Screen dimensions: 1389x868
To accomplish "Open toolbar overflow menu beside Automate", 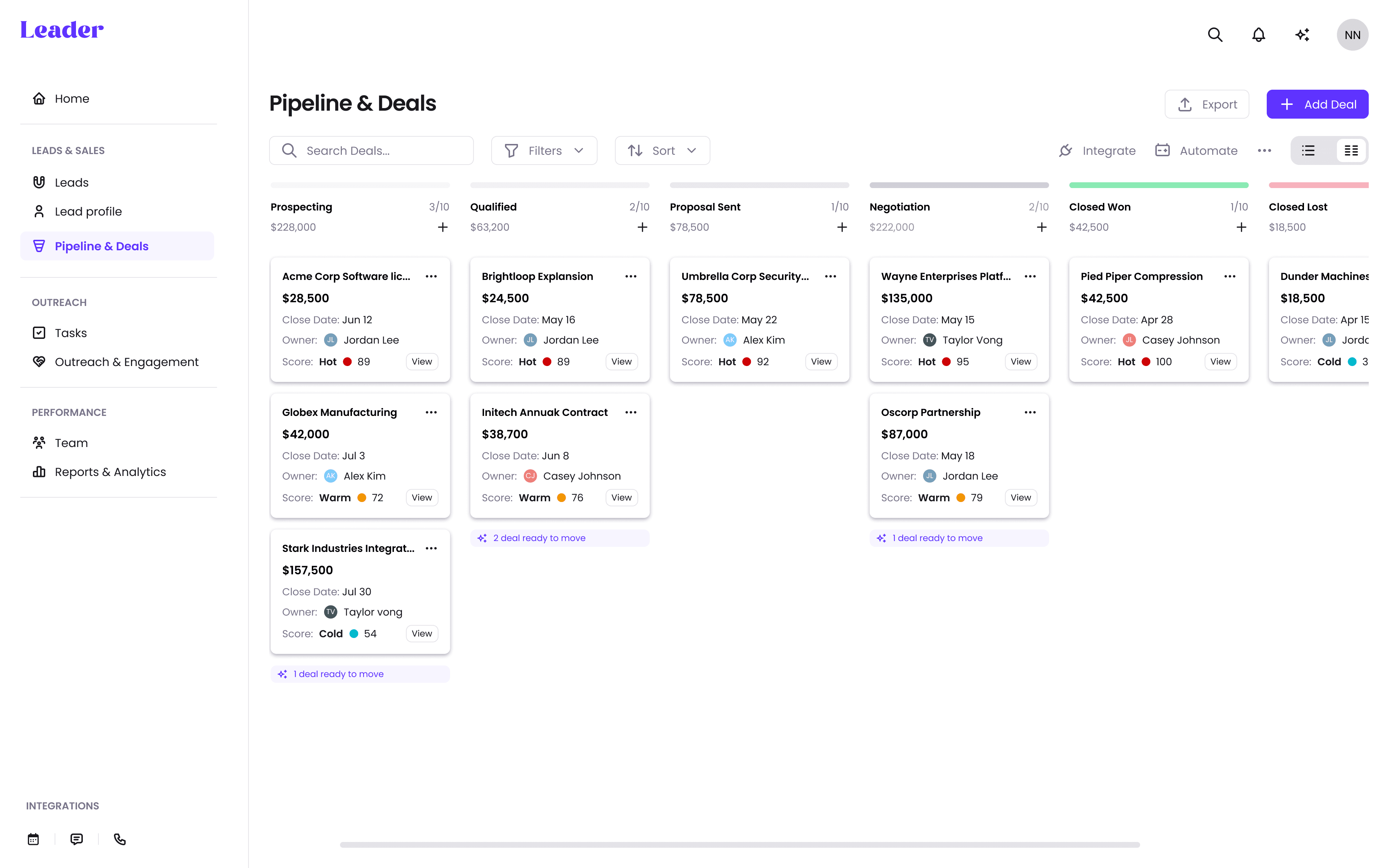I will pyautogui.click(x=1265, y=150).
